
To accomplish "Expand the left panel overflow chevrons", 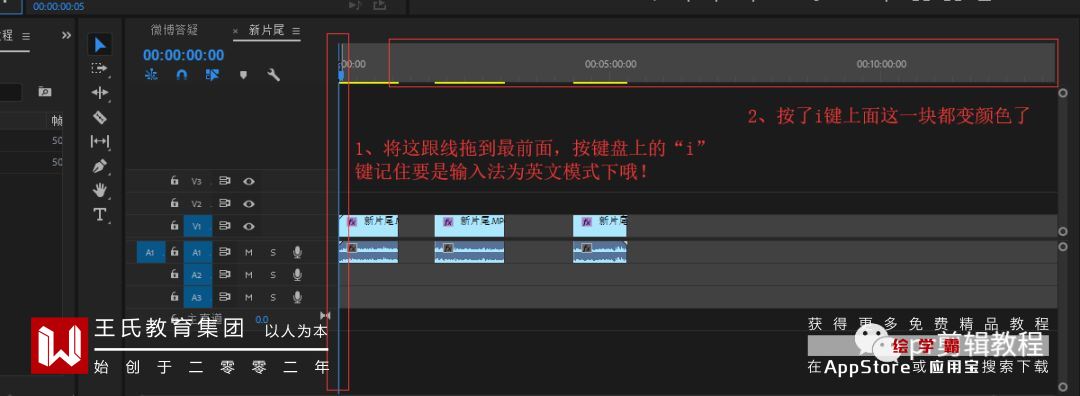I will pyautogui.click(x=67, y=36).
